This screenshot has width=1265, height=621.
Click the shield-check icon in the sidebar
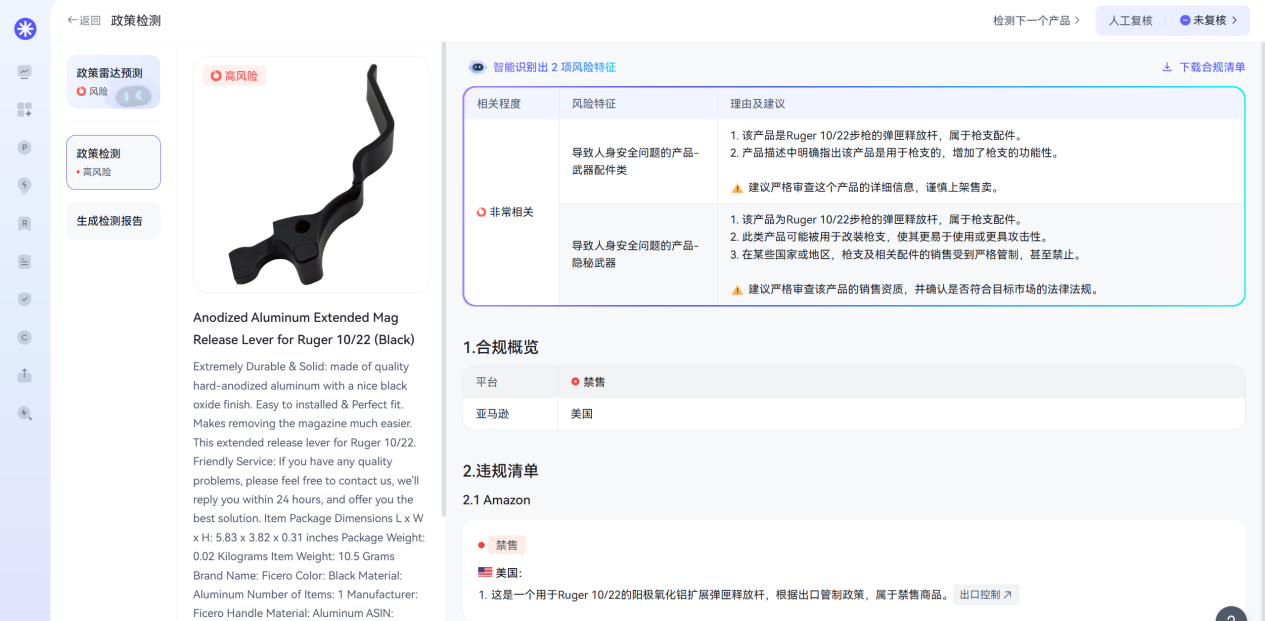coord(24,298)
